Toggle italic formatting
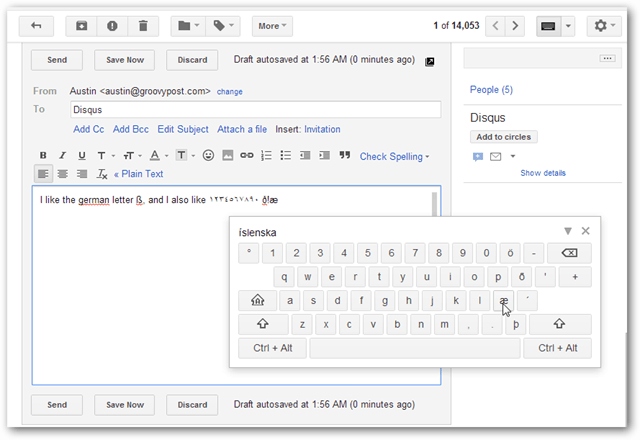Image resolution: width=640 pixels, height=440 pixels. point(62,156)
